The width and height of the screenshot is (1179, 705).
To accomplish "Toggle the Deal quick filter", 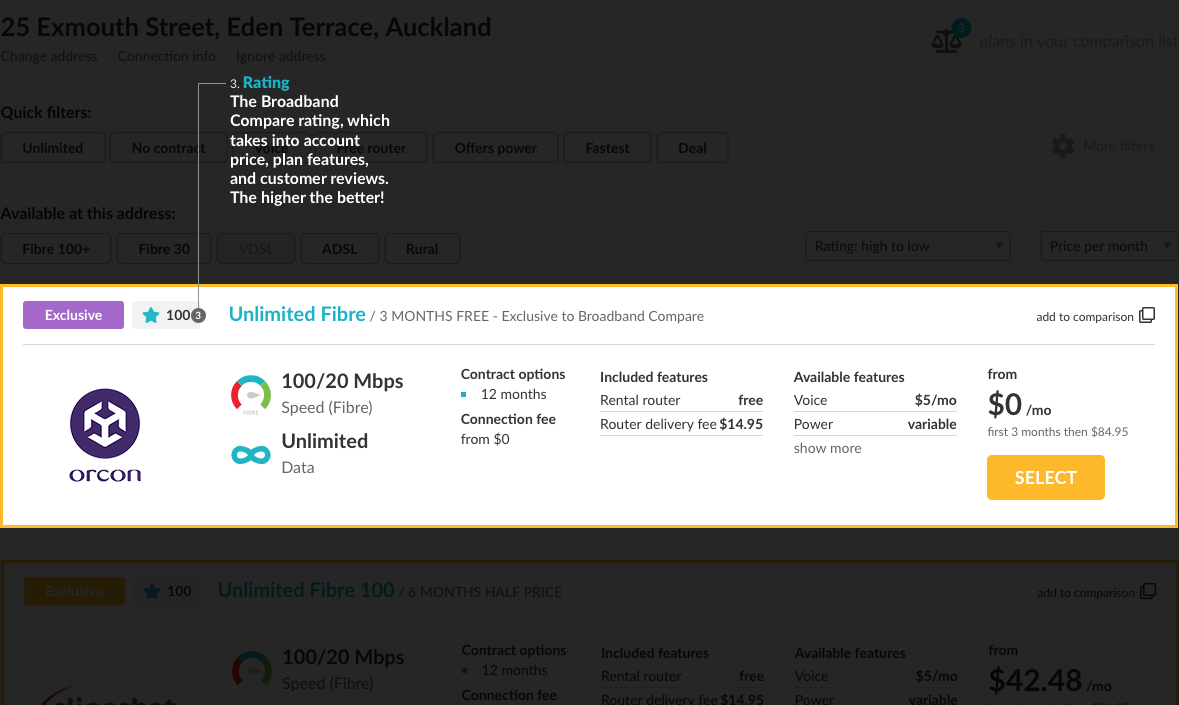I will 692,148.
